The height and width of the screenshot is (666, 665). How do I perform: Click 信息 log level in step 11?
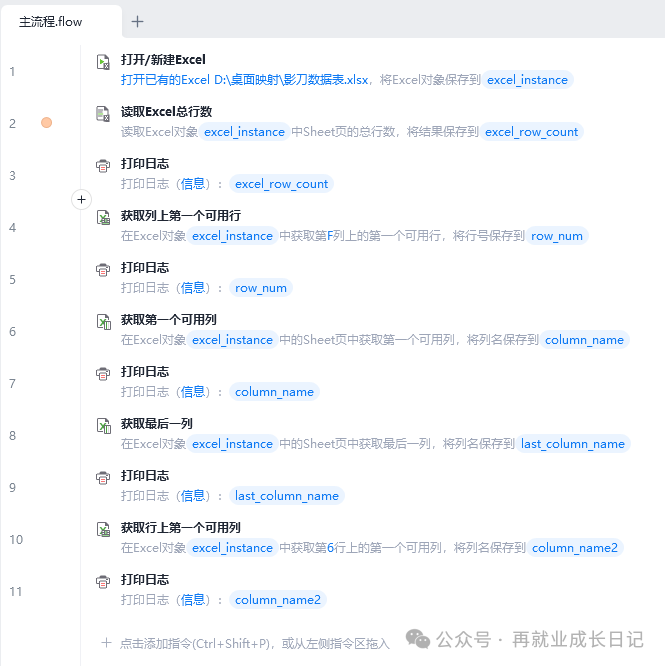pos(193,600)
